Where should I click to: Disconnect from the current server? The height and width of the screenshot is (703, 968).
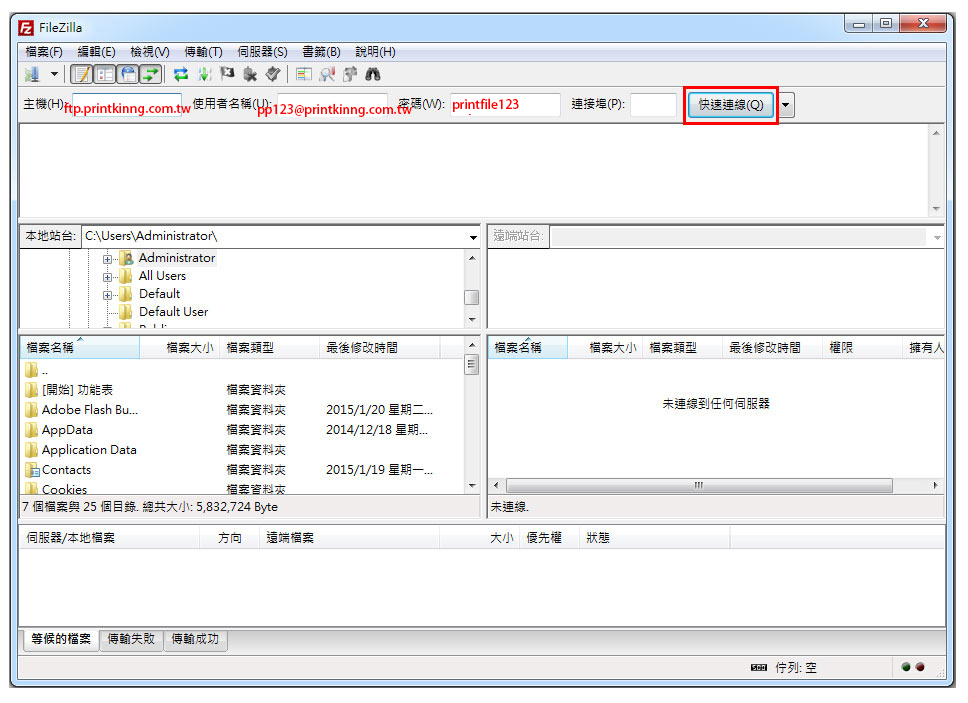[250, 75]
